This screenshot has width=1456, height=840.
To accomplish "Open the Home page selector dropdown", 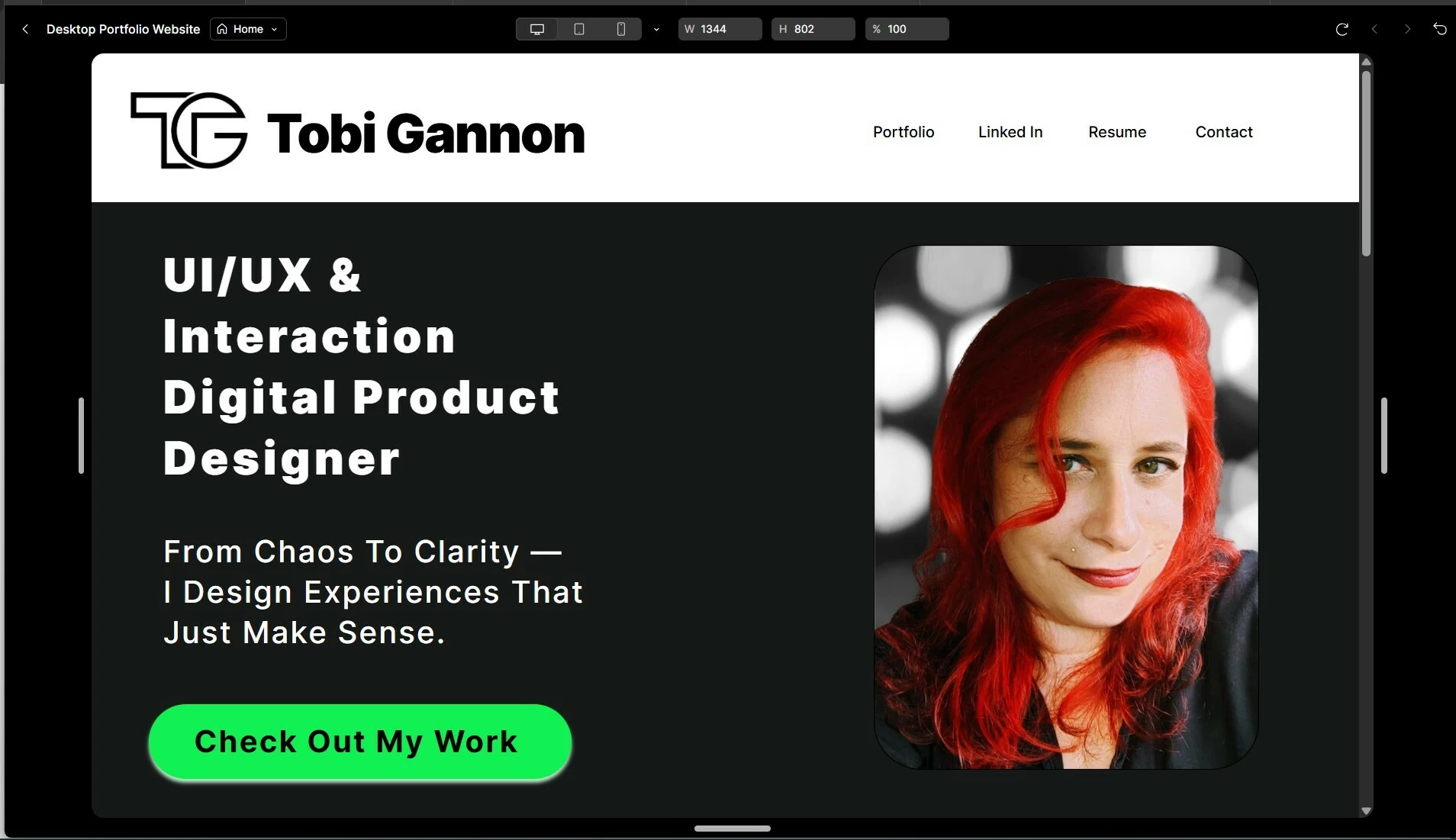I will pyautogui.click(x=248, y=29).
